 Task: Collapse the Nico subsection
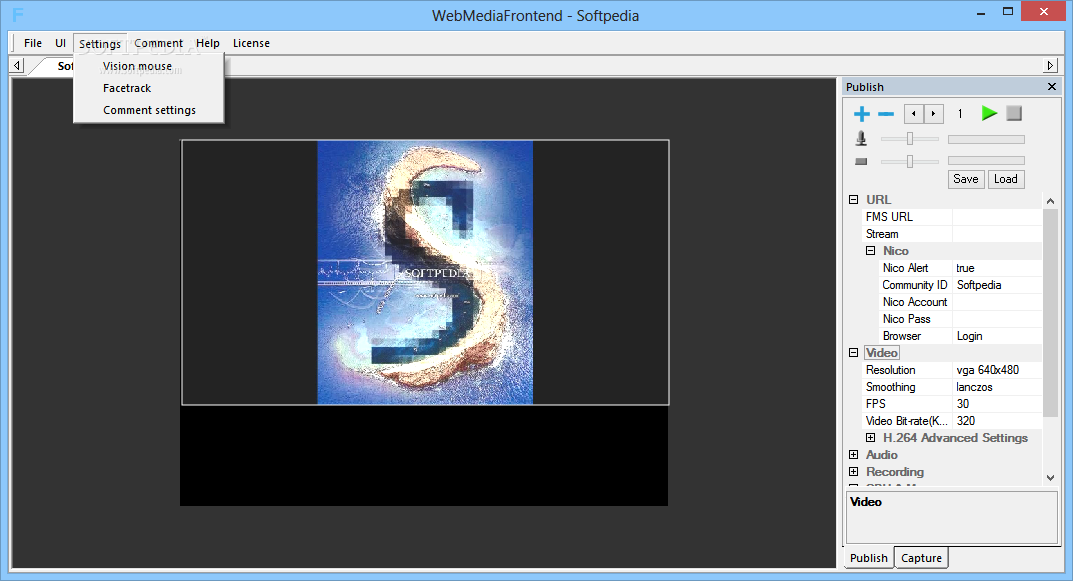pyautogui.click(x=870, y=250)
